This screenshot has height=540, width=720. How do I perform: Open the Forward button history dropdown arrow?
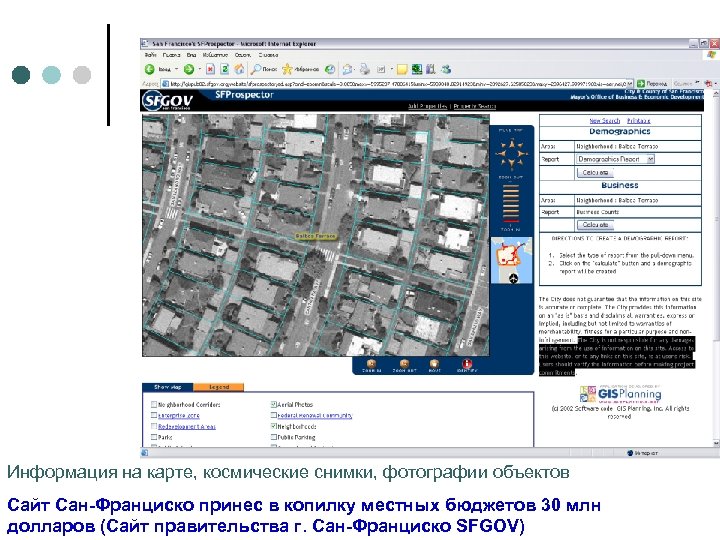pos(200,69)
